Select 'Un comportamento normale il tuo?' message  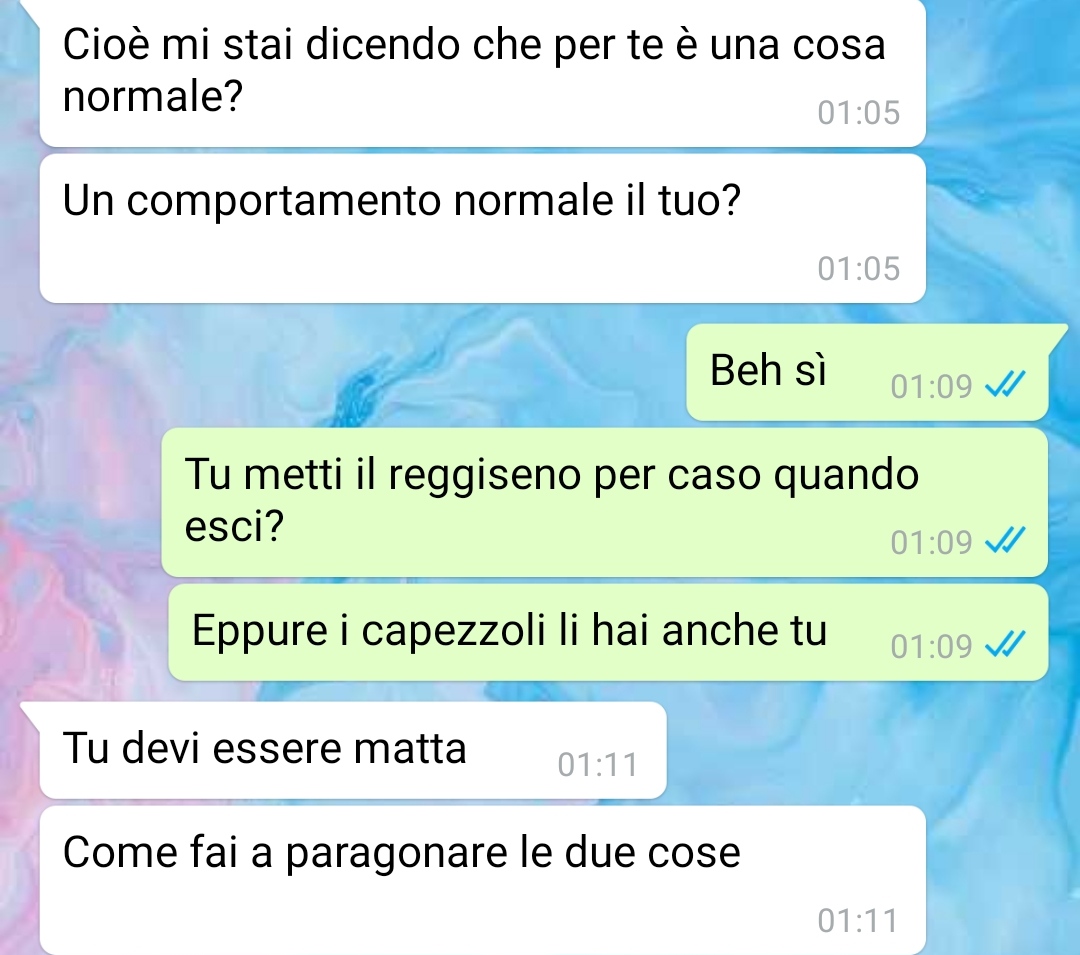[x=482, y=228]
